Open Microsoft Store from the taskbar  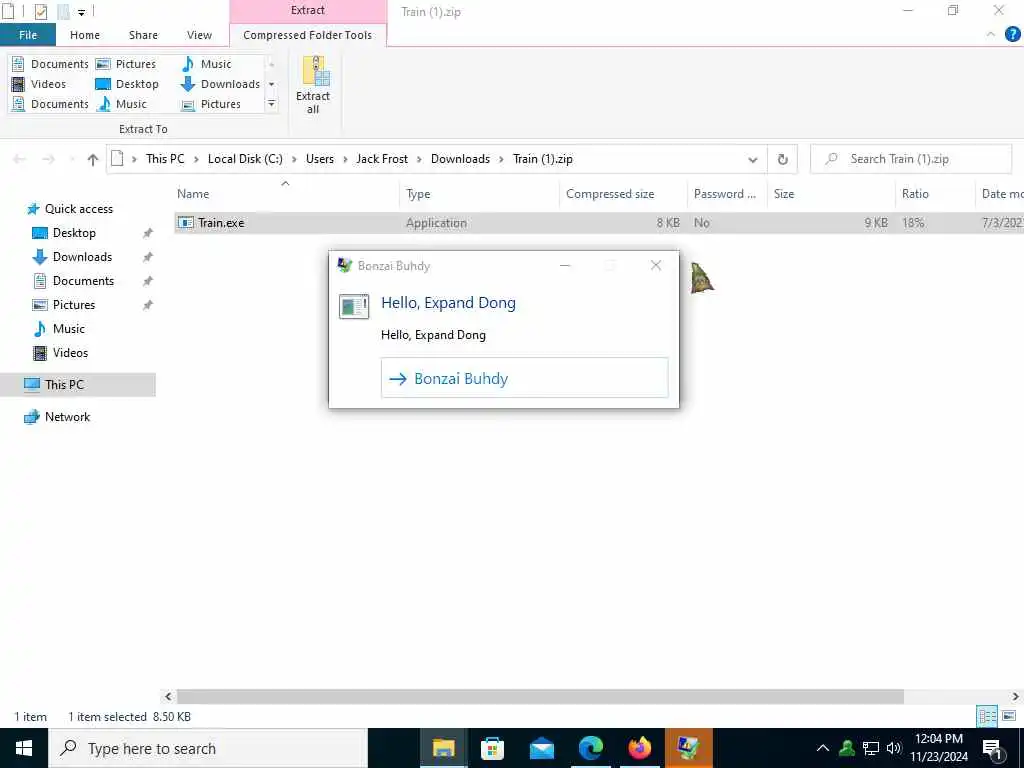click(x=492, y=748)
